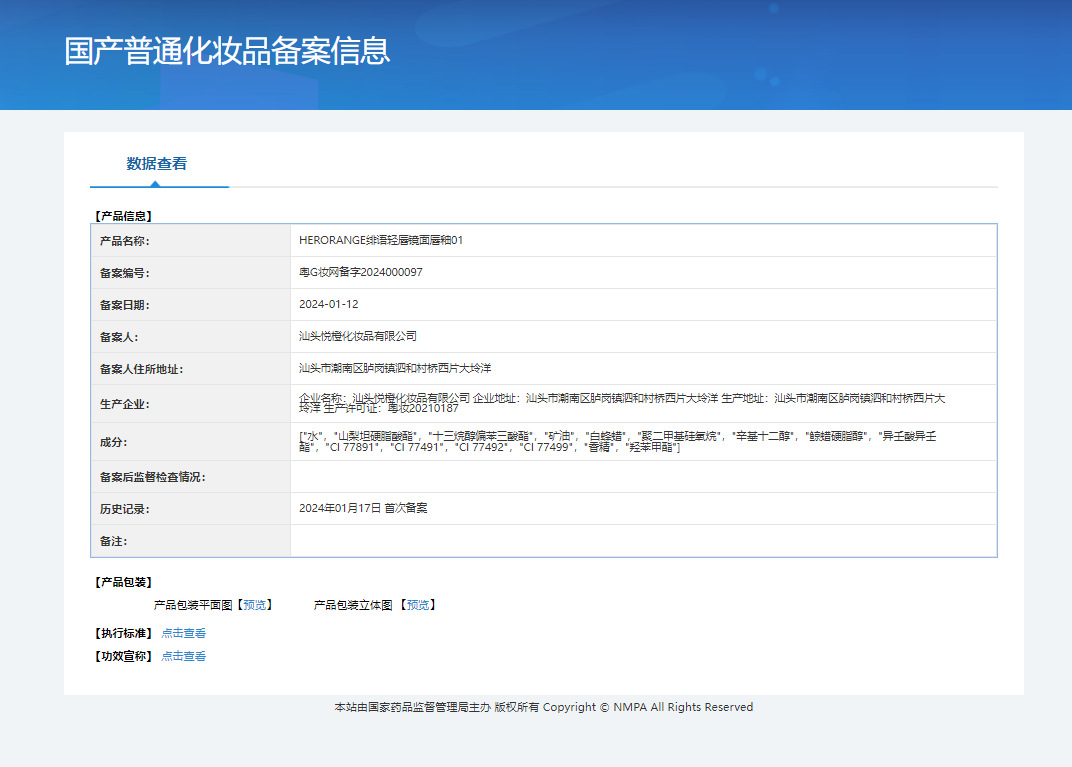Click 汕头悦橙化妆品有限公司 in the 备案人 row
Image resolution: width=1072 pixels, height=767 pixels.
click(357, 336)
